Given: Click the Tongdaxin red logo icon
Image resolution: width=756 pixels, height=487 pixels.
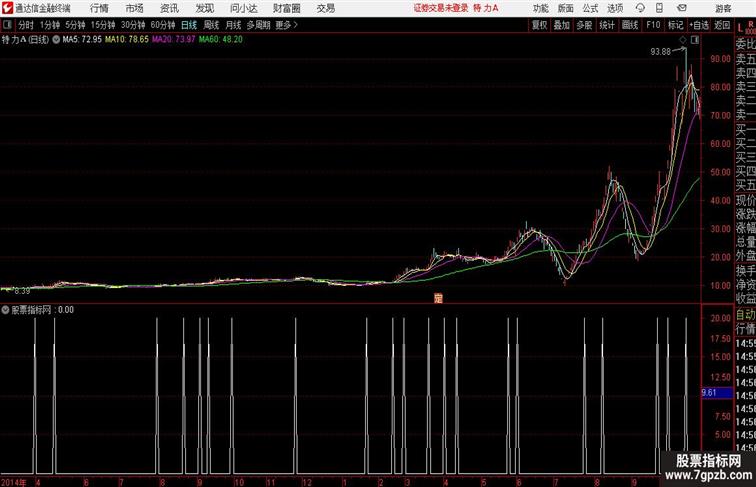Looking at the screenshot, I should 7,8.
